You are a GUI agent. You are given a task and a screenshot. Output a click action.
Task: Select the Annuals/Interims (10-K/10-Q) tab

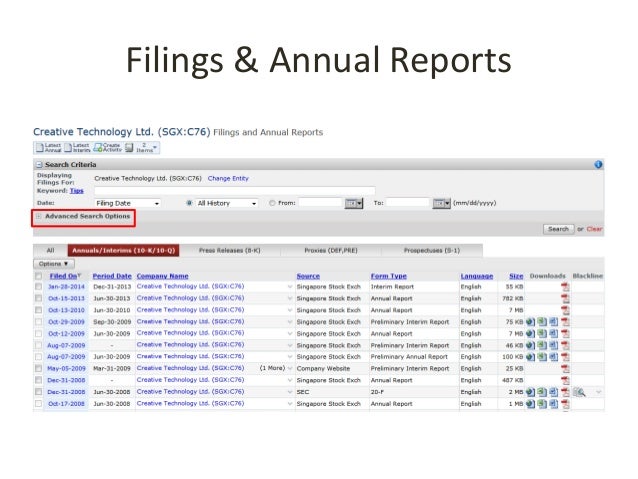pyautogui.click(x=124, y=250)
